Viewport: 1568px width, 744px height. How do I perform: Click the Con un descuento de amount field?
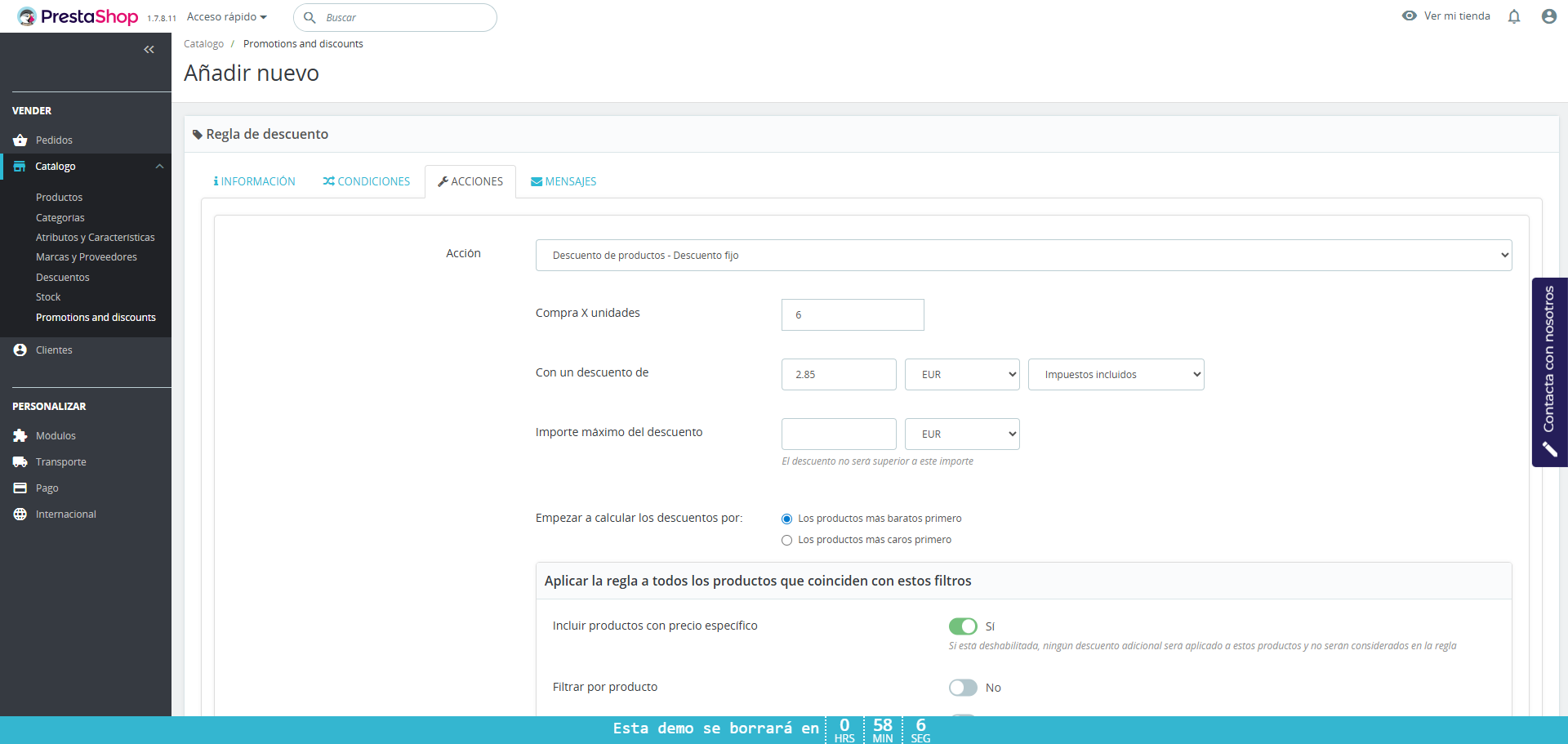[839, 374]
